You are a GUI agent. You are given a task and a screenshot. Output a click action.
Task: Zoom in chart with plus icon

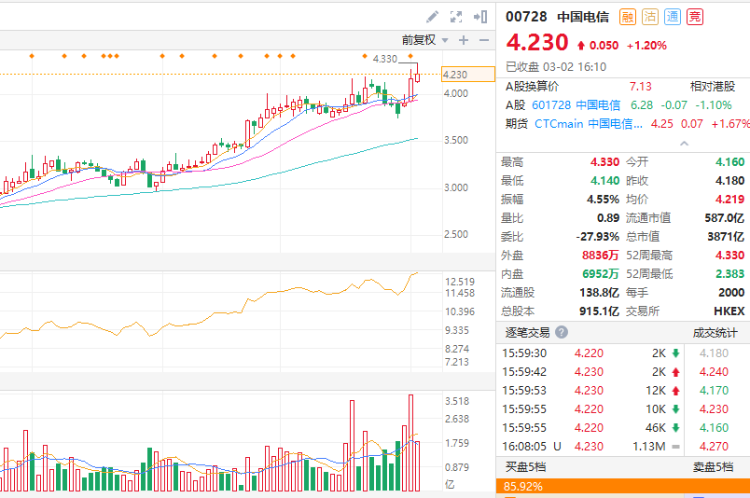click(x=463, y=40)
